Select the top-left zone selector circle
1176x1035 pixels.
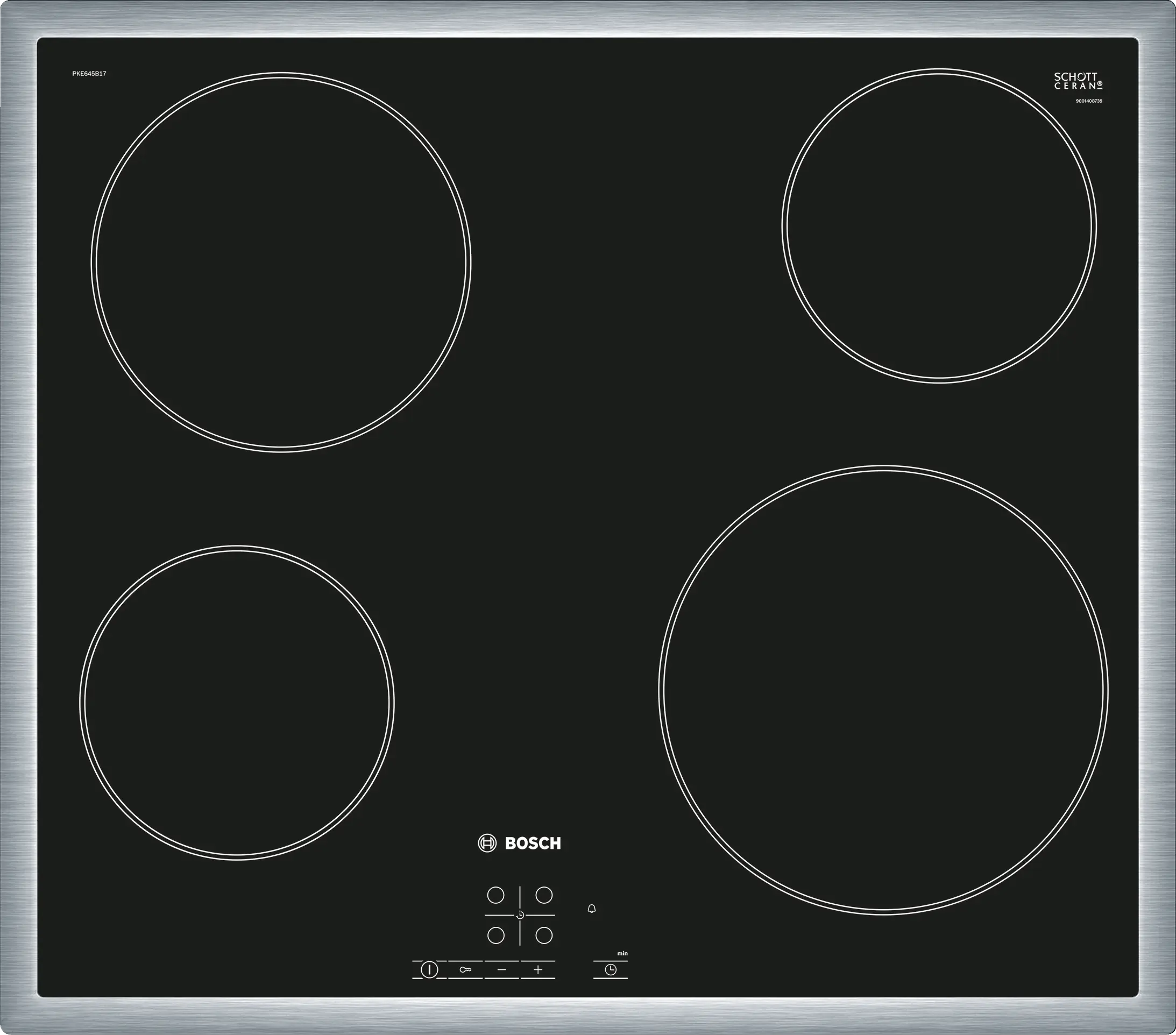[495, 895]
